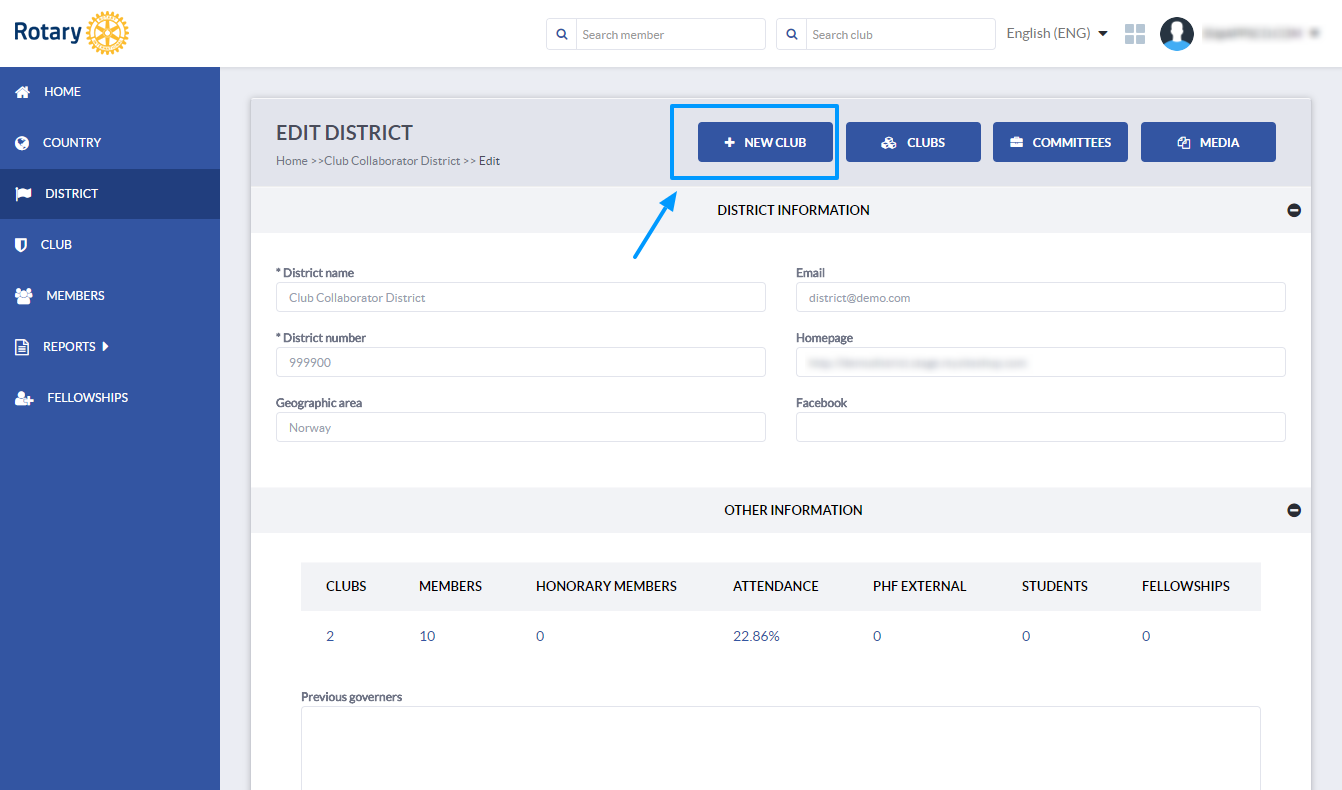The image size is (1342, 790).
Task: Click the club search magnifier icon
Action: point(791,34)
